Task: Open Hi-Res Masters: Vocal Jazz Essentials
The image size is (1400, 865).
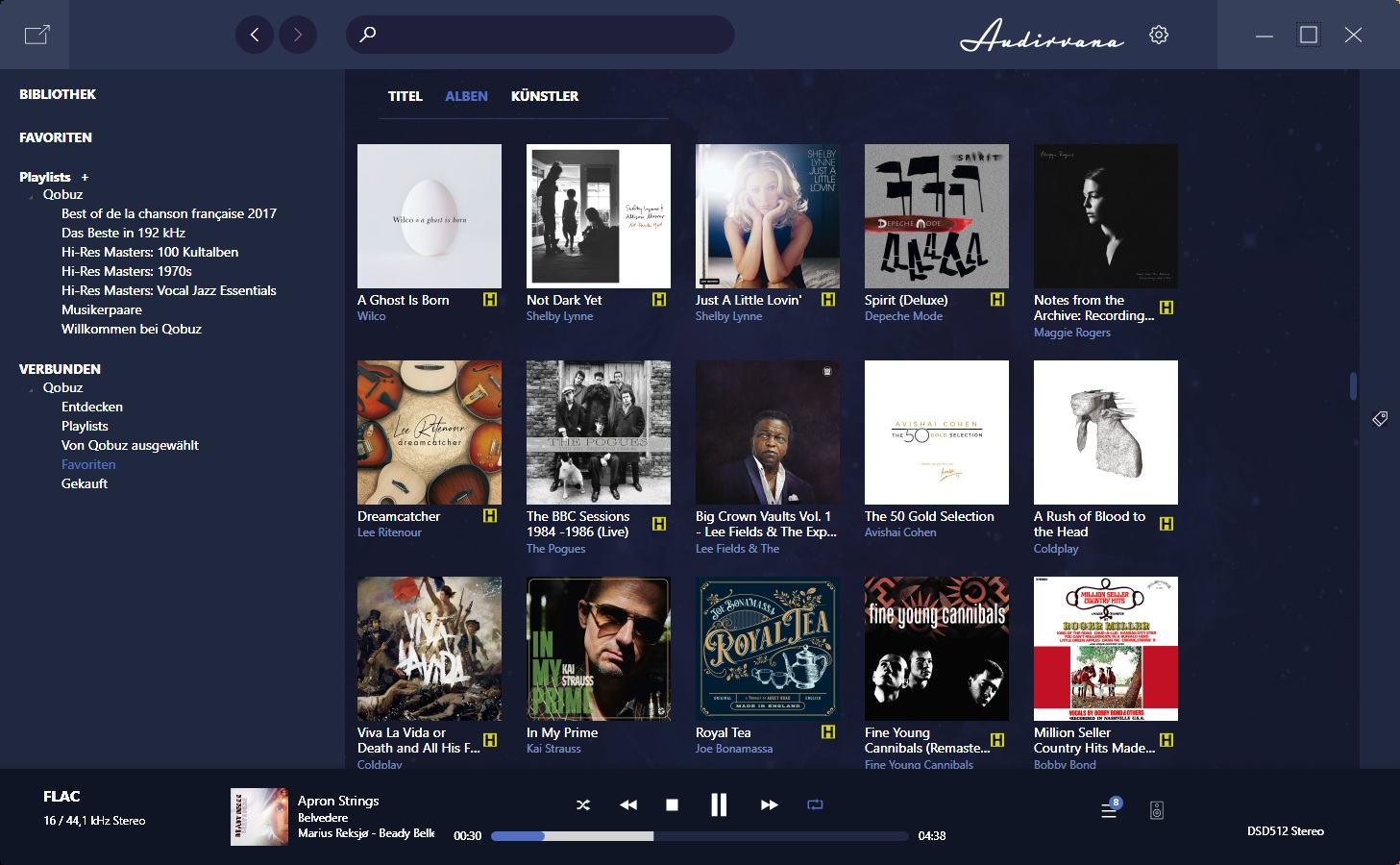Action: coord(169,290)
